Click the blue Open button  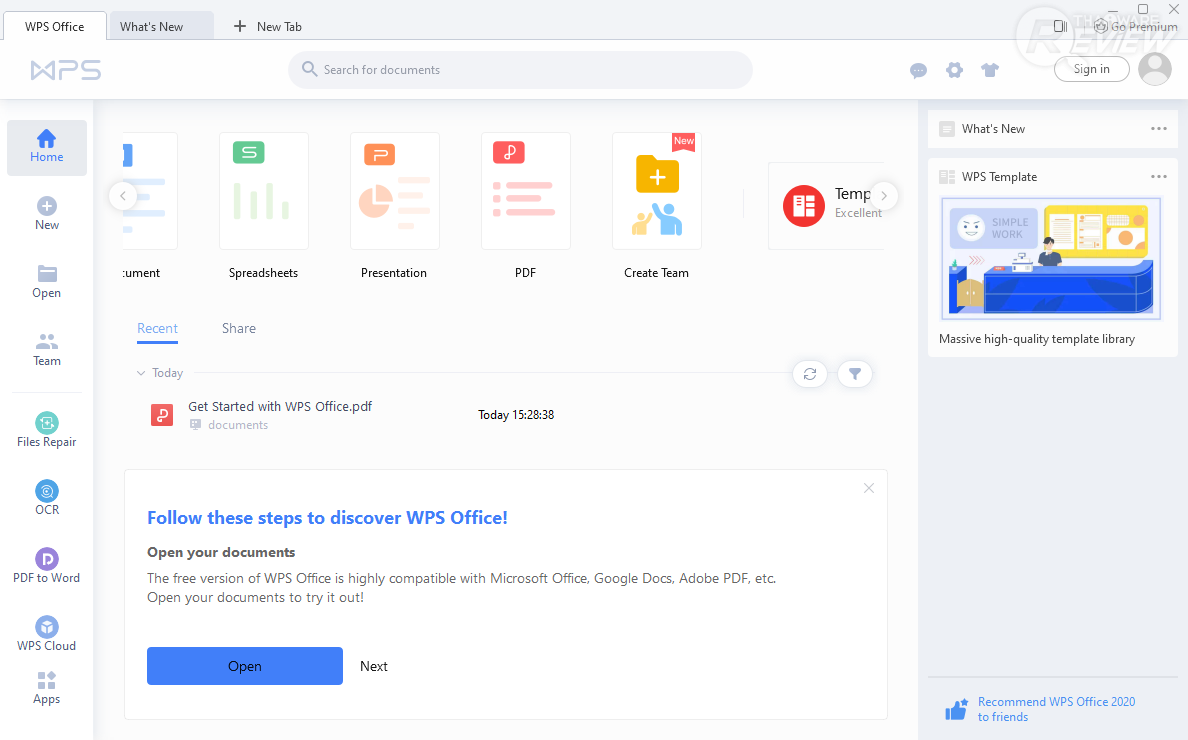pyautogui.click(x=245, y=666)
